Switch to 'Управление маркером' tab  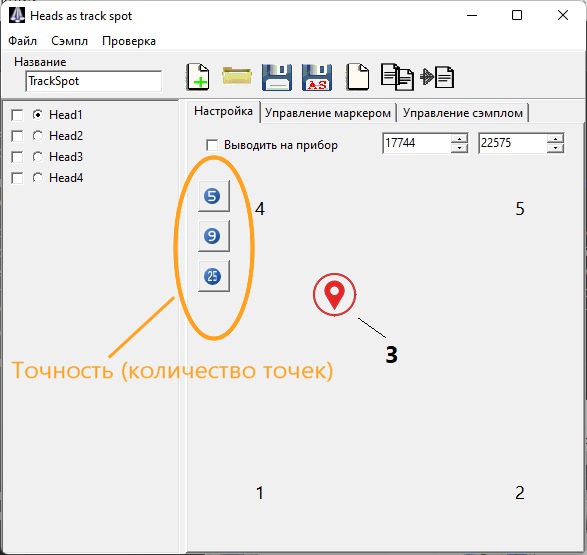(328, 113)
